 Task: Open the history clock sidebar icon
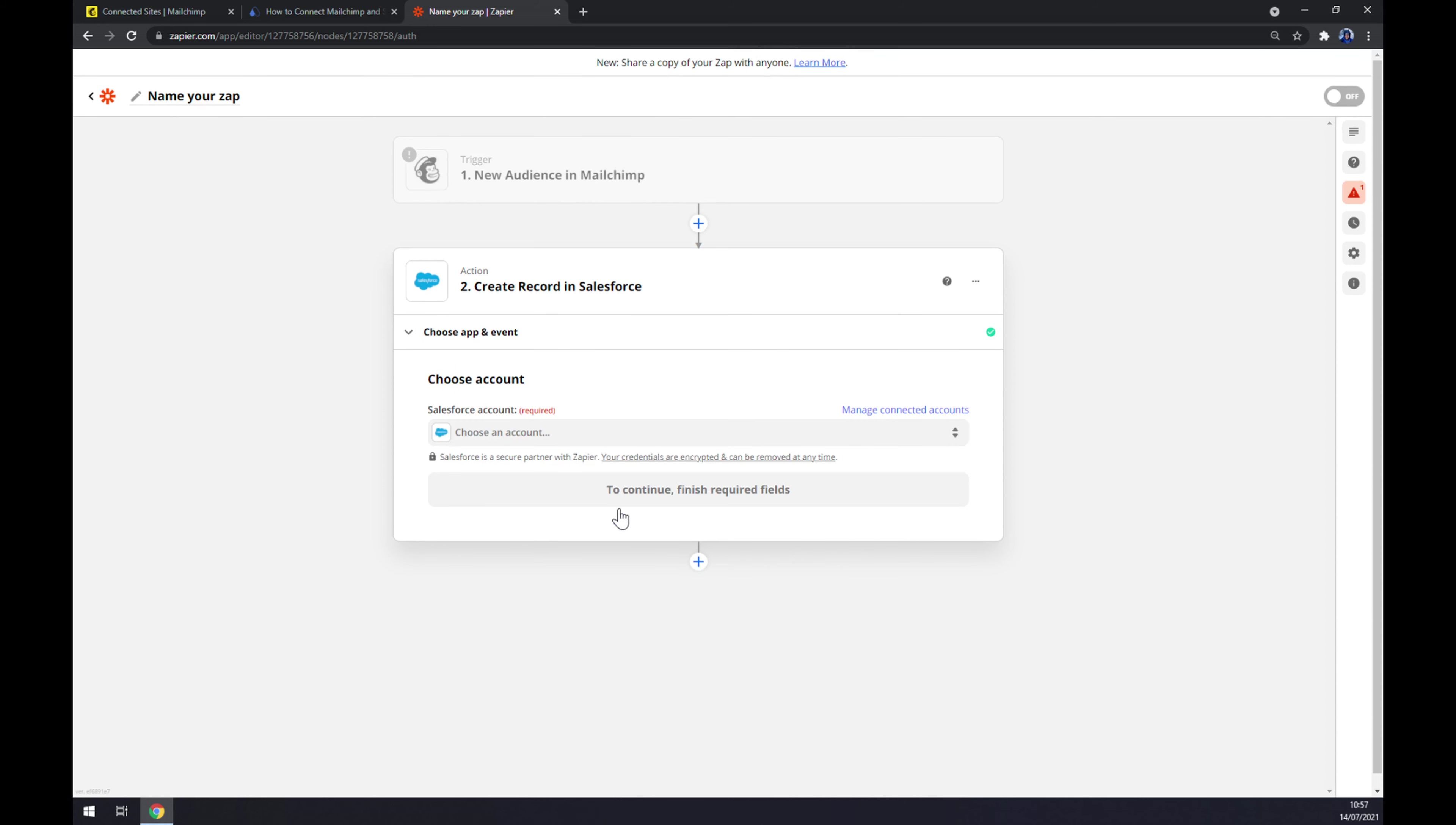pyautogui.click(x=1354, y=223)
